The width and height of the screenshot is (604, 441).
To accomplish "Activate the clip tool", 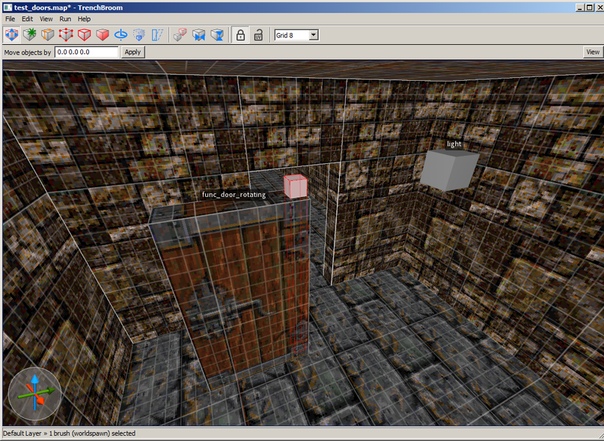I will pos(47,35).
